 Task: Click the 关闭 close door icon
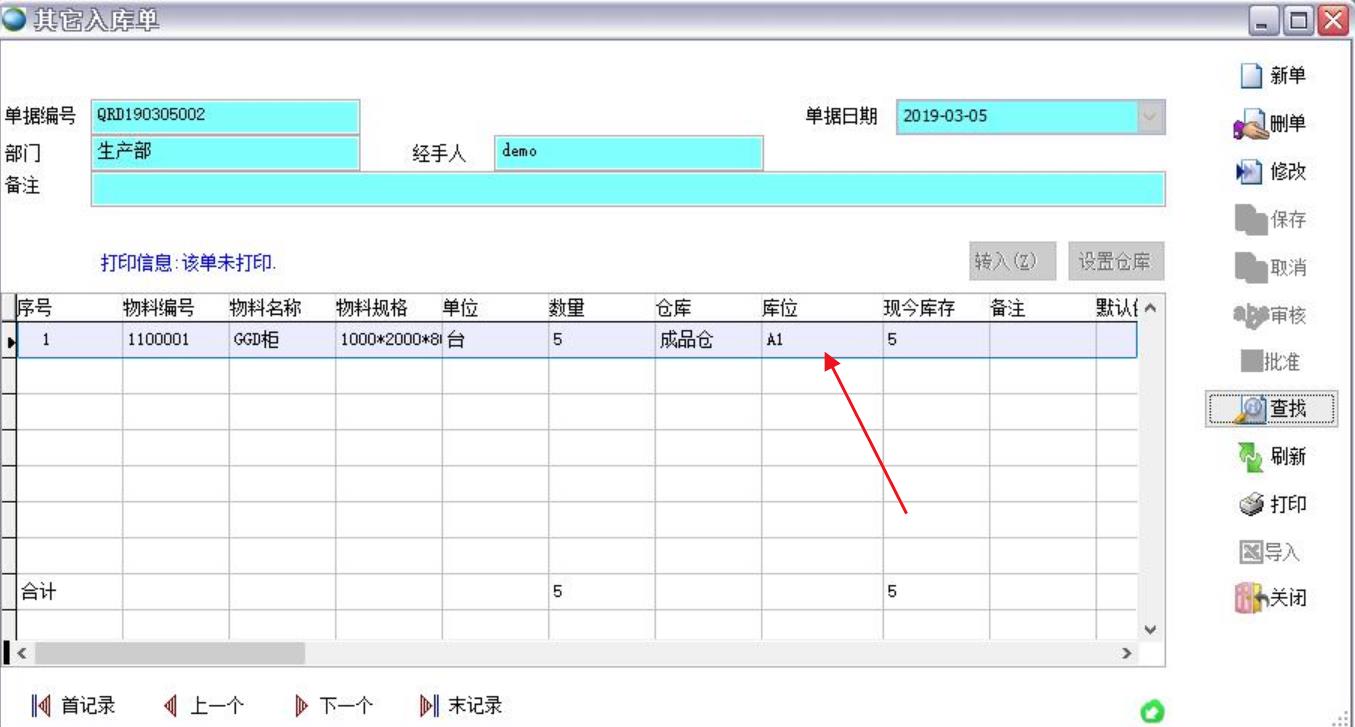(1252, 600)
